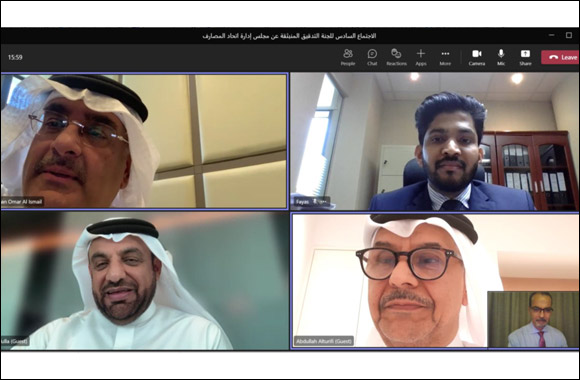Viewport: 580px width, 380px height.
Task: Minimize the meeting window
Action: (552, 35)
